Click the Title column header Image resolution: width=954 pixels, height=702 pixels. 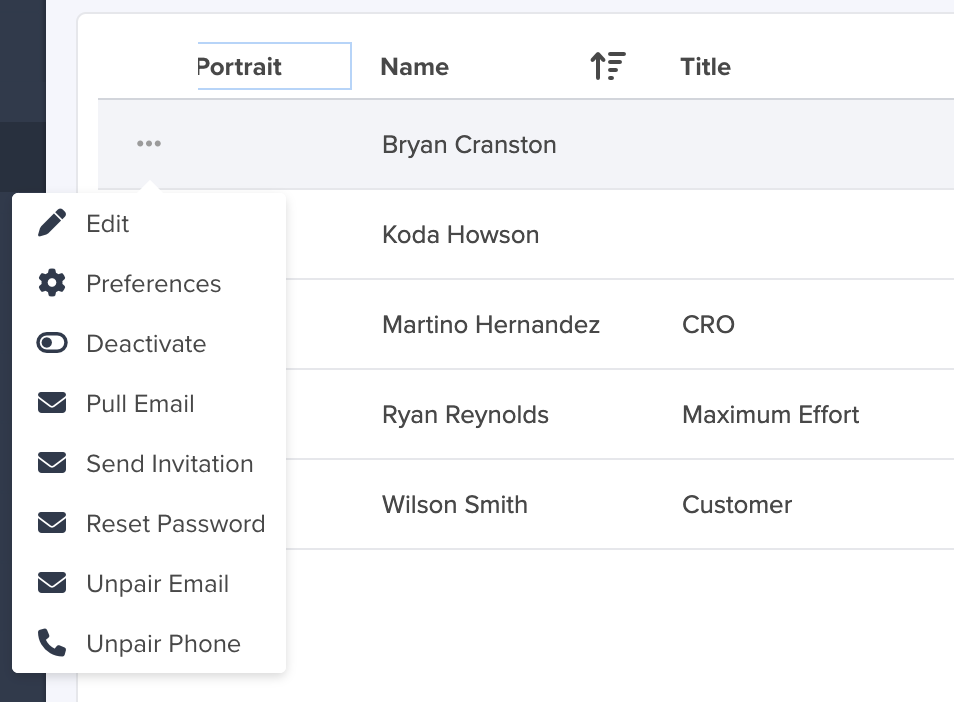(705, 66)
